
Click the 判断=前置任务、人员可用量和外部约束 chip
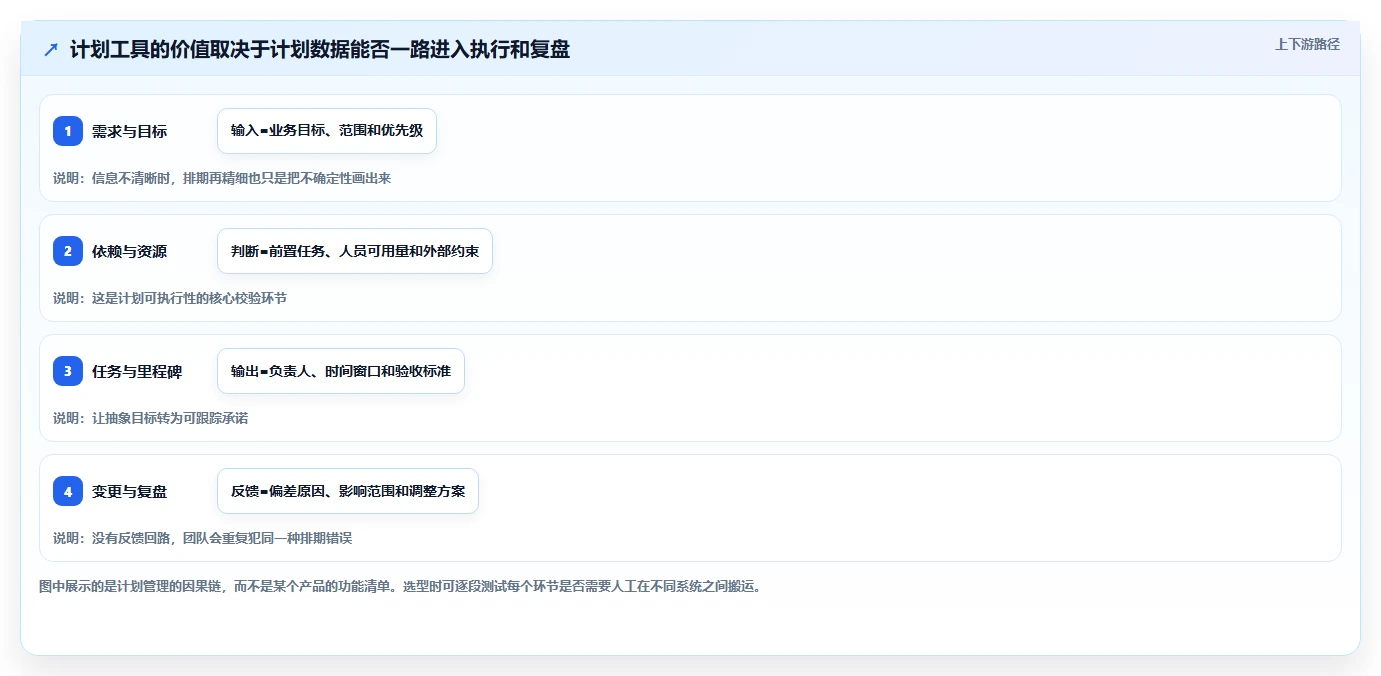[355, 251]
